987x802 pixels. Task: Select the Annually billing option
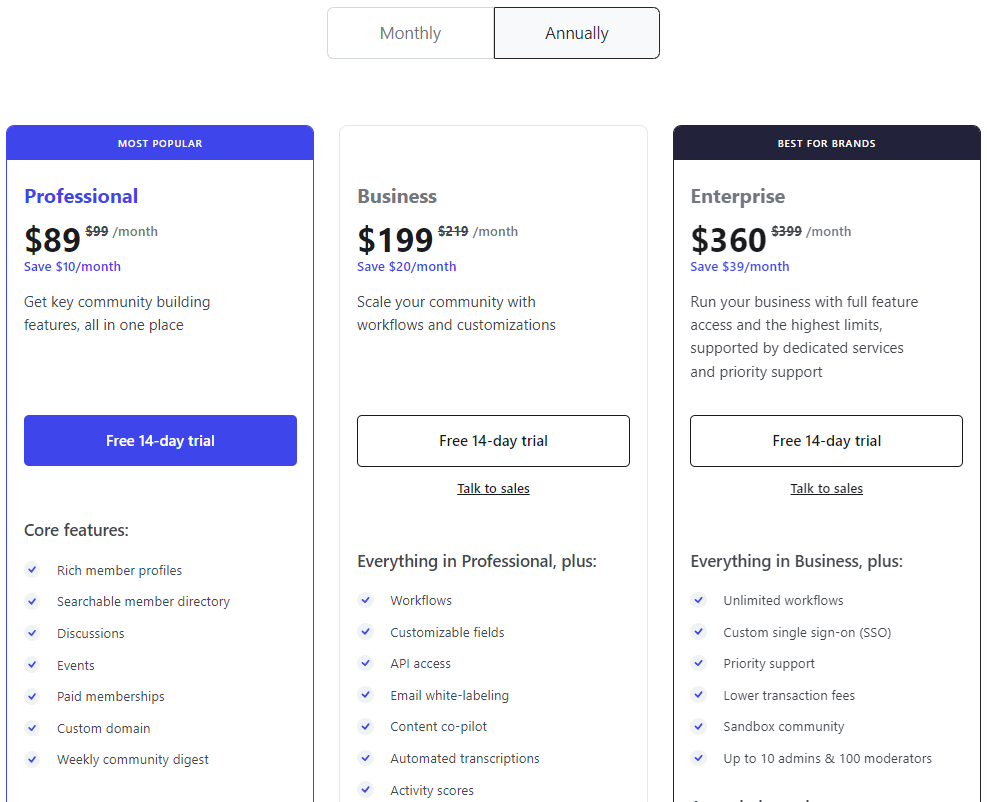coord(577,33)
